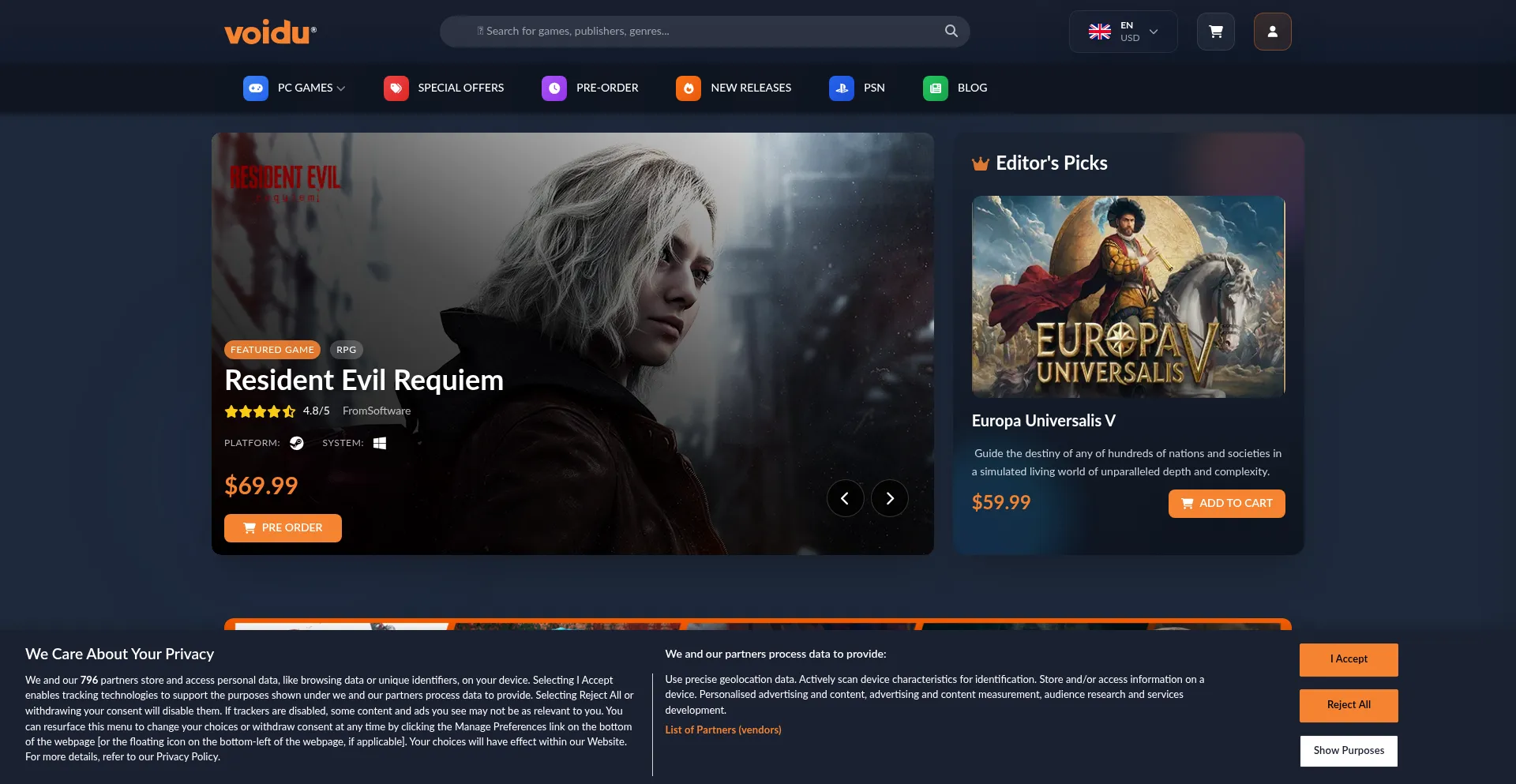The height and width of the screenshot is (784, 1516).
Task: Add Europa Universalis V to cart
Action: coord(1226,504)
